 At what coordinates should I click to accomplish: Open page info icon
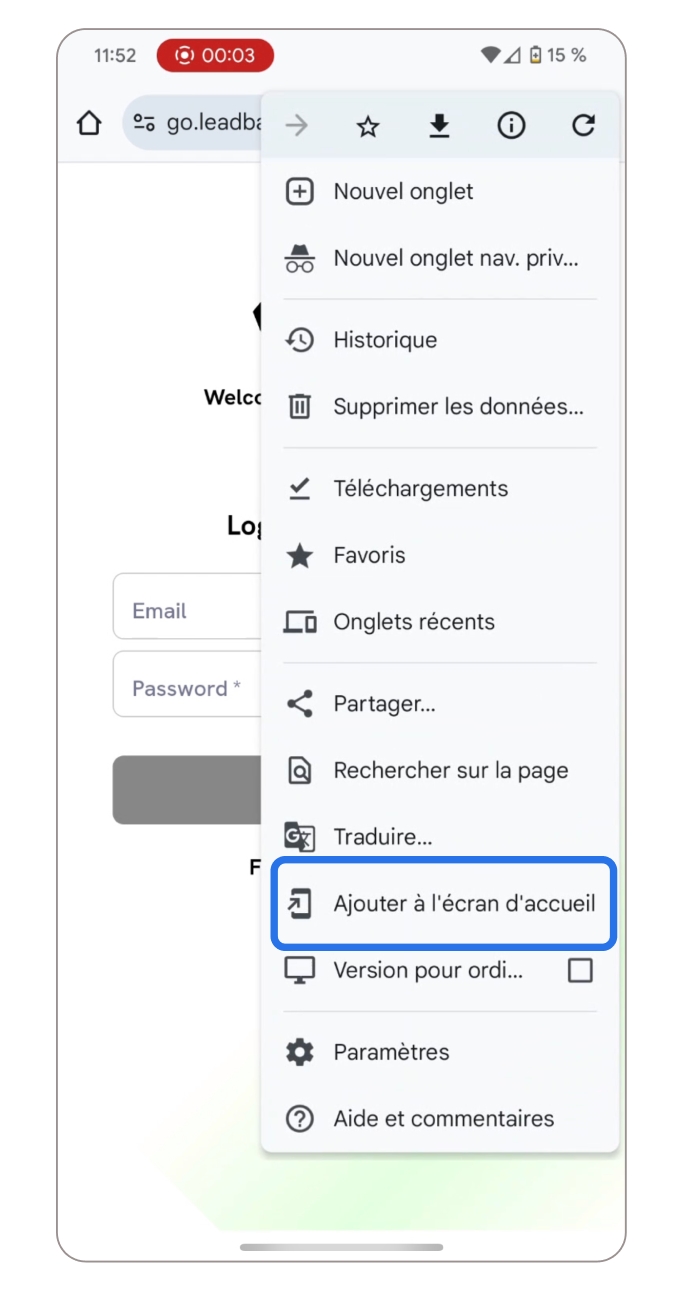coord(511,126)
